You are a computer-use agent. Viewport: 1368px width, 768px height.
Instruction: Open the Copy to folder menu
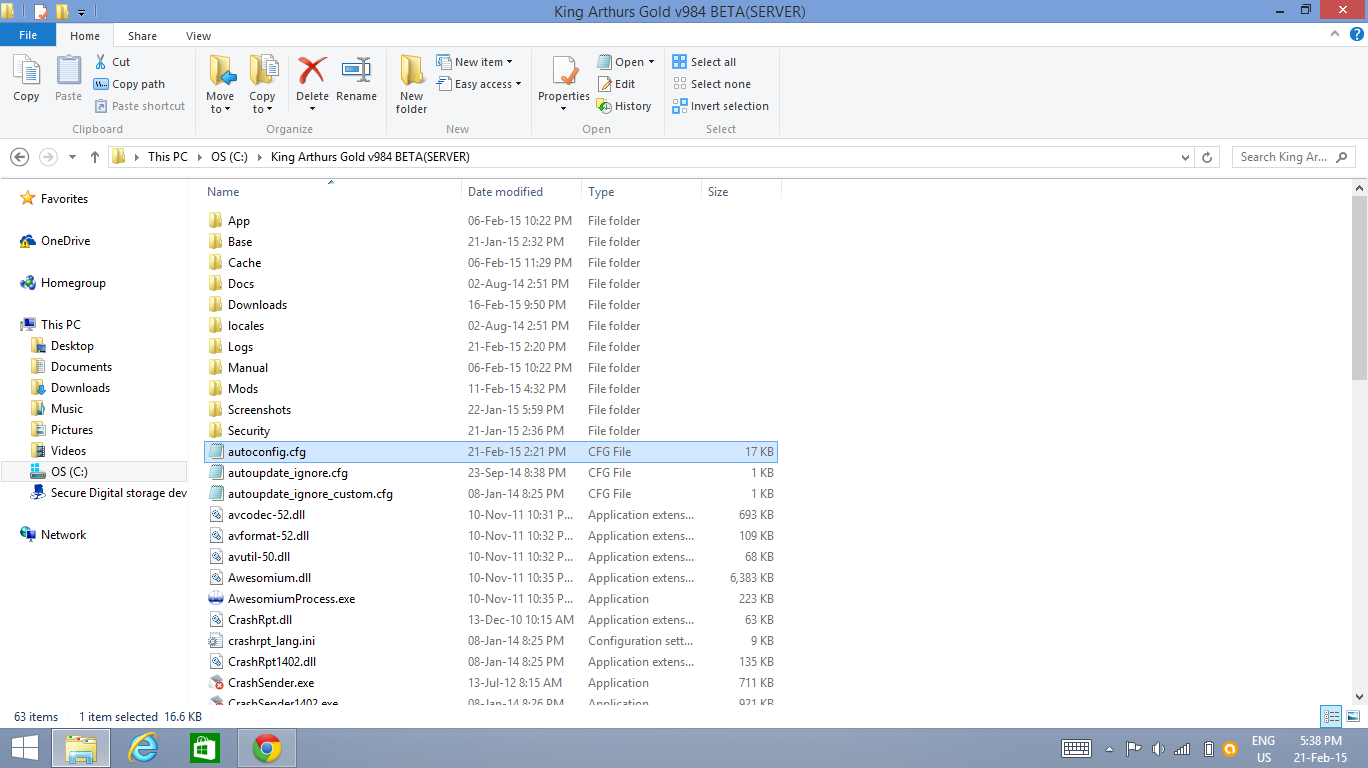pos(262,85)
